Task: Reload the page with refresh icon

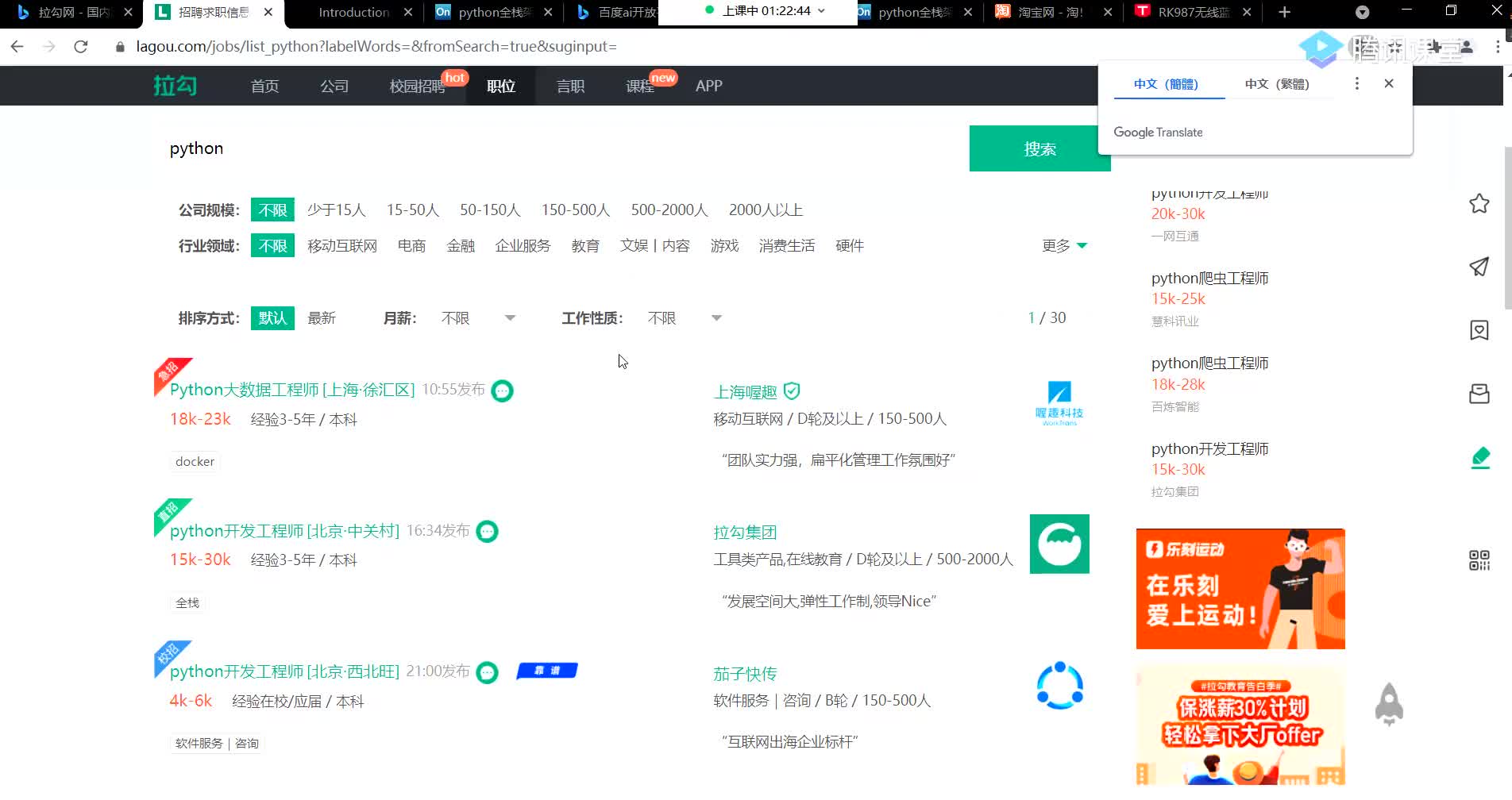Action: click(80, 47)
